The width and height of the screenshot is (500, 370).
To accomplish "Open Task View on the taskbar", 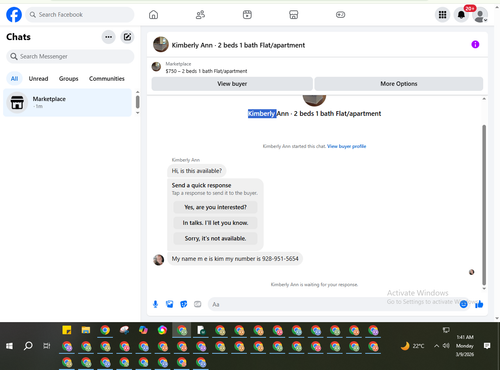I will pyautogui.click(x=47, y=346).
